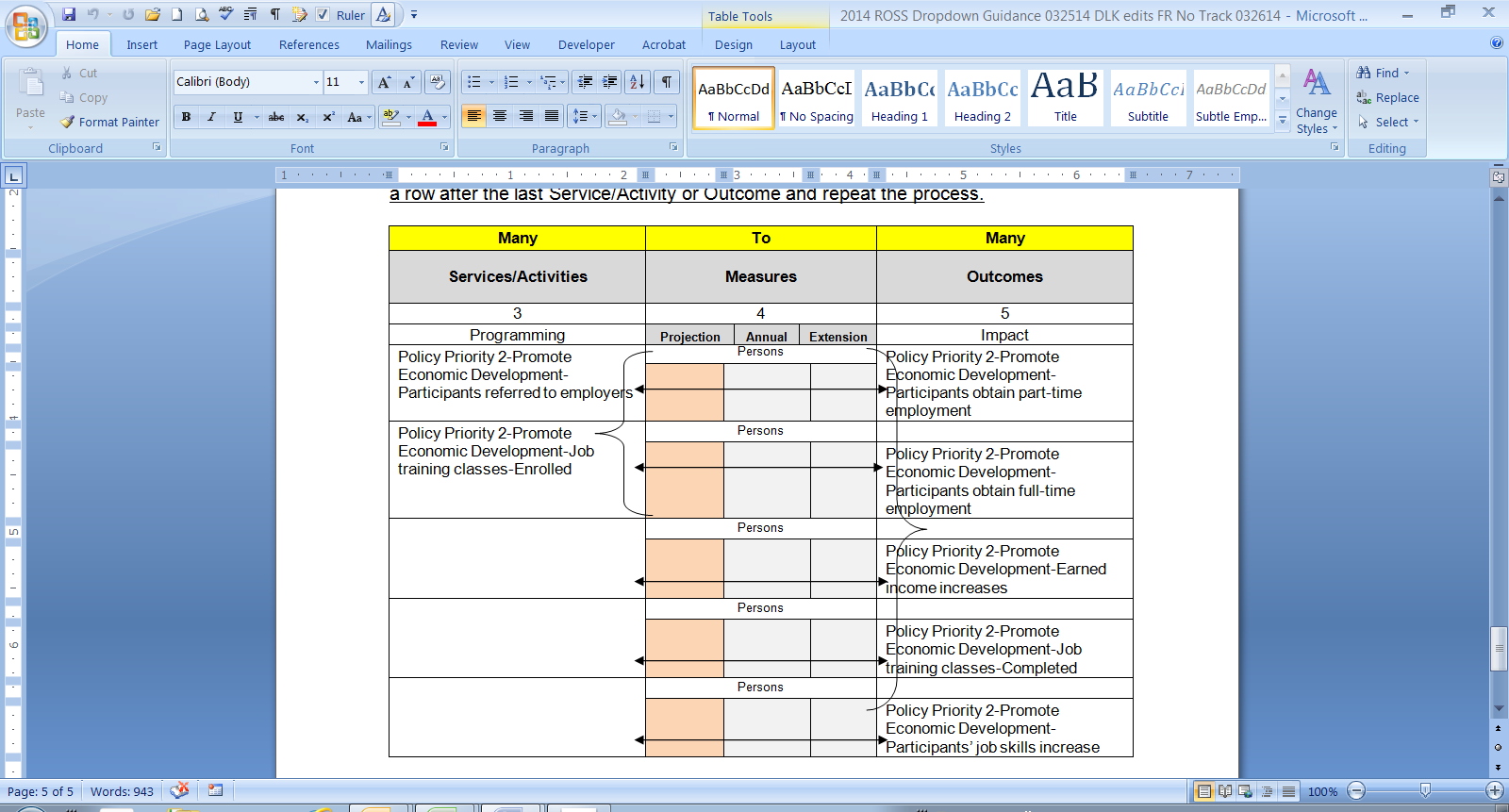The width and height of the screenshot is (1509, 812).
Task: Sort the selected text
Action: pos(638,82)
